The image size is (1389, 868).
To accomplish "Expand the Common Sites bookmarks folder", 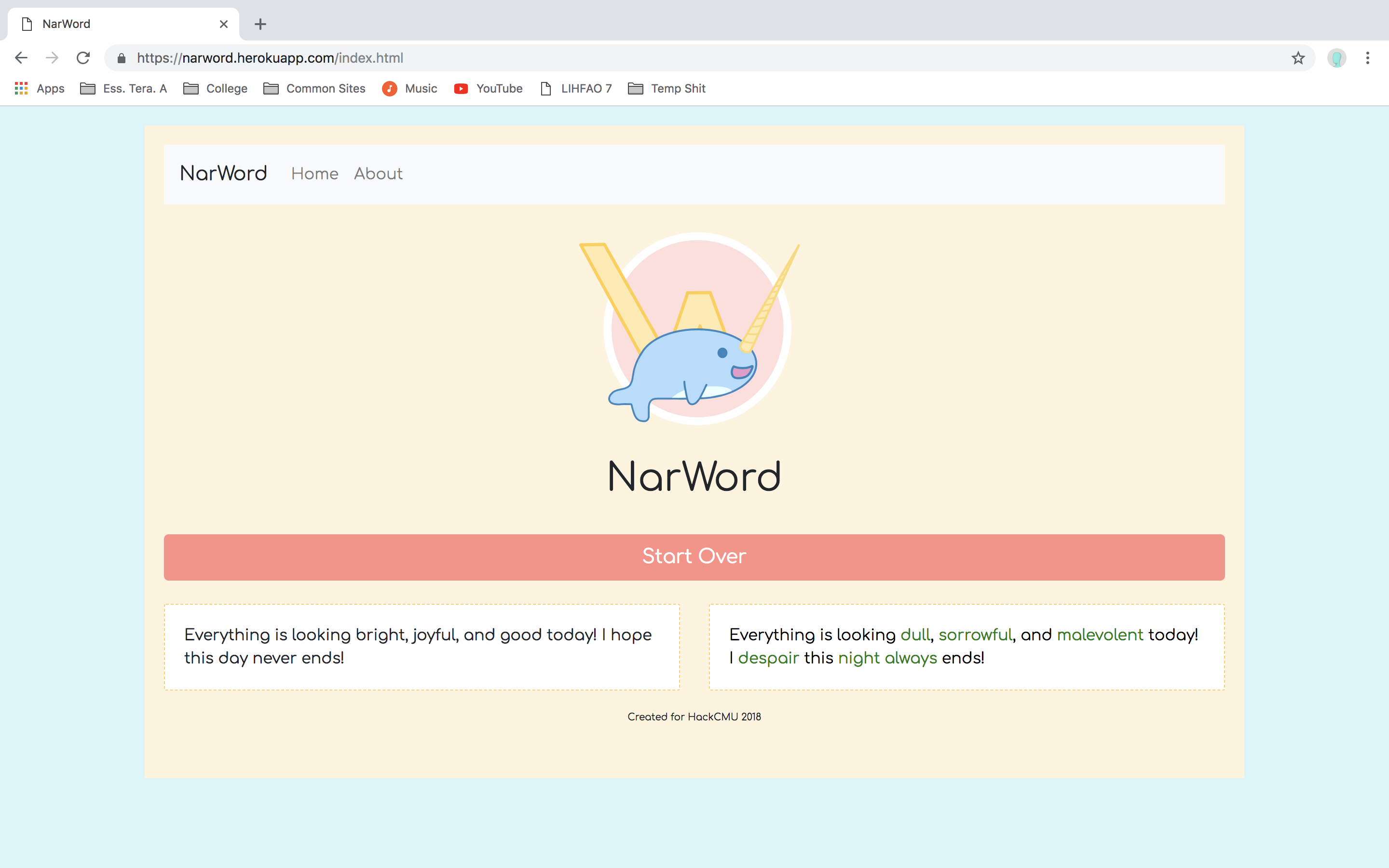I will tap(314, 88).
